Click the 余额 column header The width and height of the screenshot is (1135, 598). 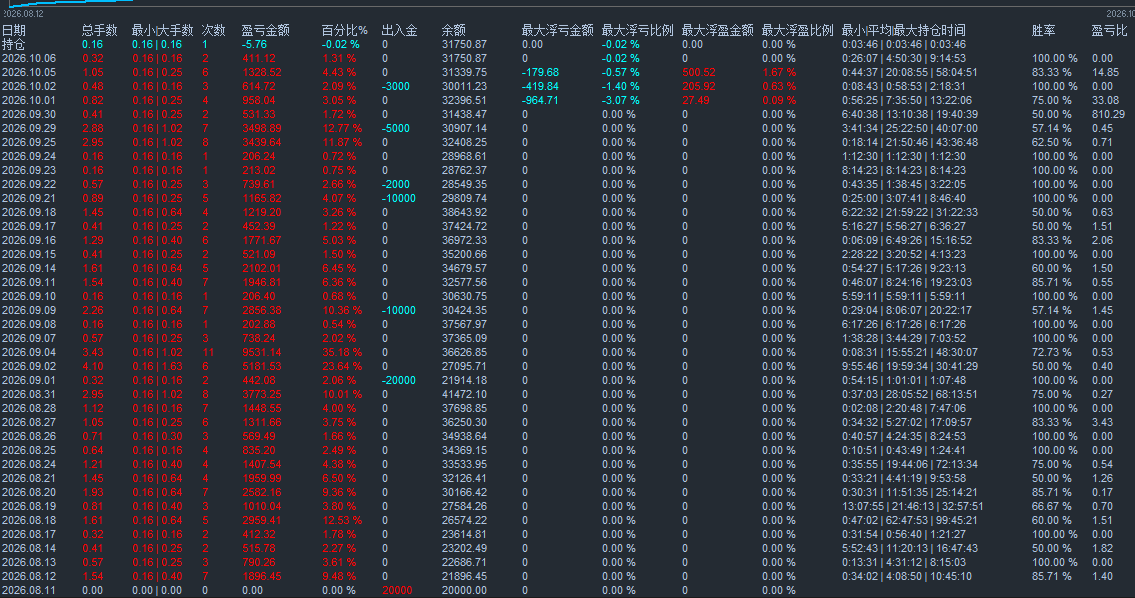(453, 30)
